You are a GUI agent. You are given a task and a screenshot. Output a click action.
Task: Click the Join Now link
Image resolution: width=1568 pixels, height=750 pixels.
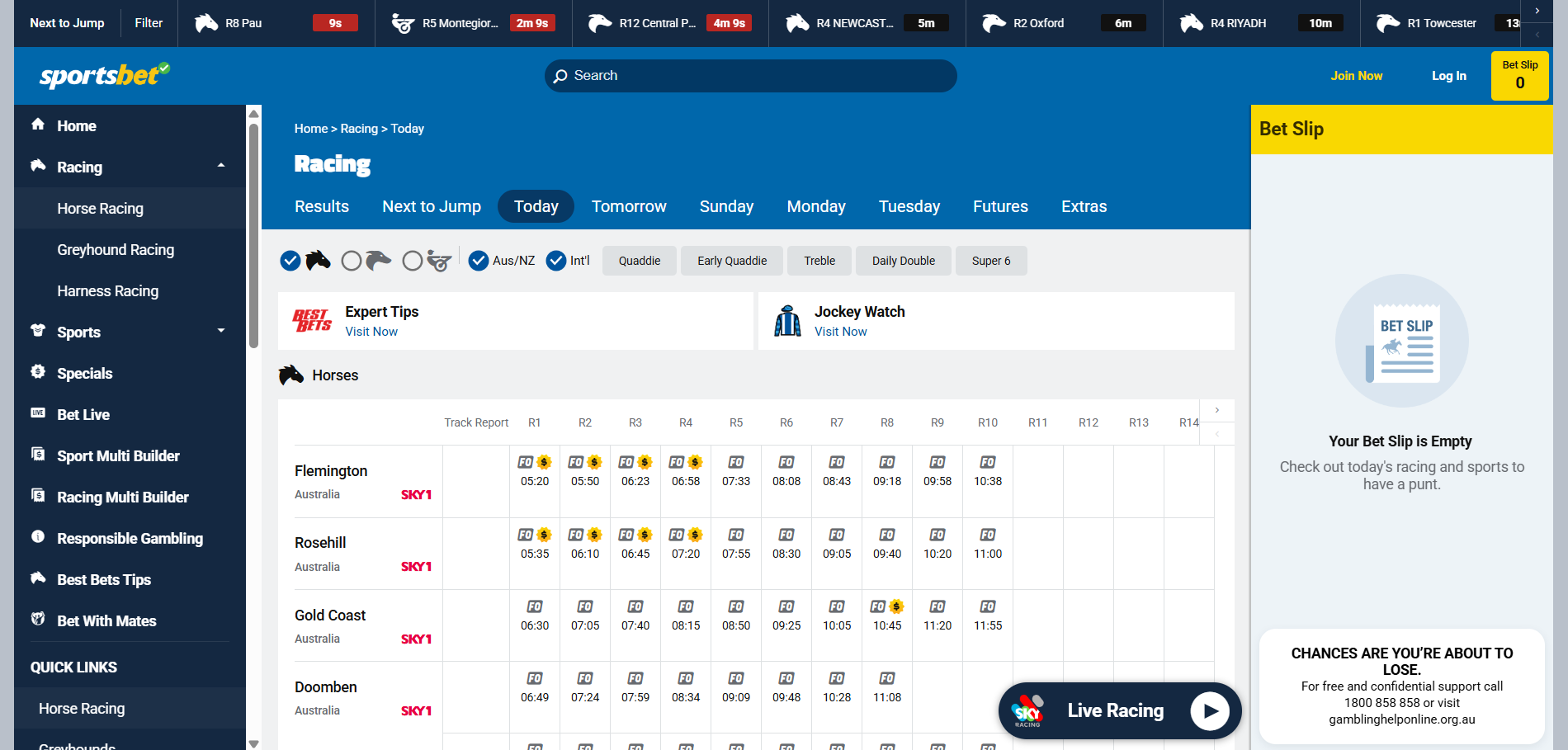click(1356, 76)
